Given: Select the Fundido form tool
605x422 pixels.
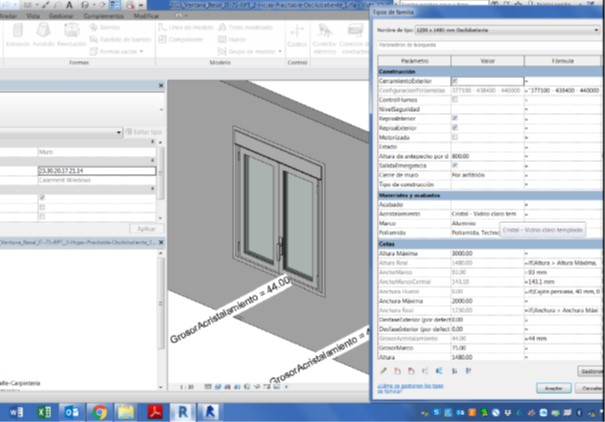Looking at the screenshot, I should point(43,35).
